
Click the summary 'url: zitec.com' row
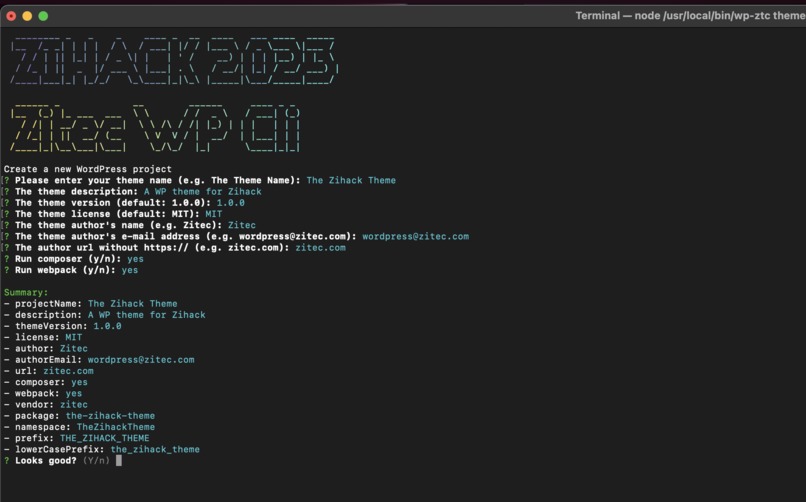coord(49,371)
